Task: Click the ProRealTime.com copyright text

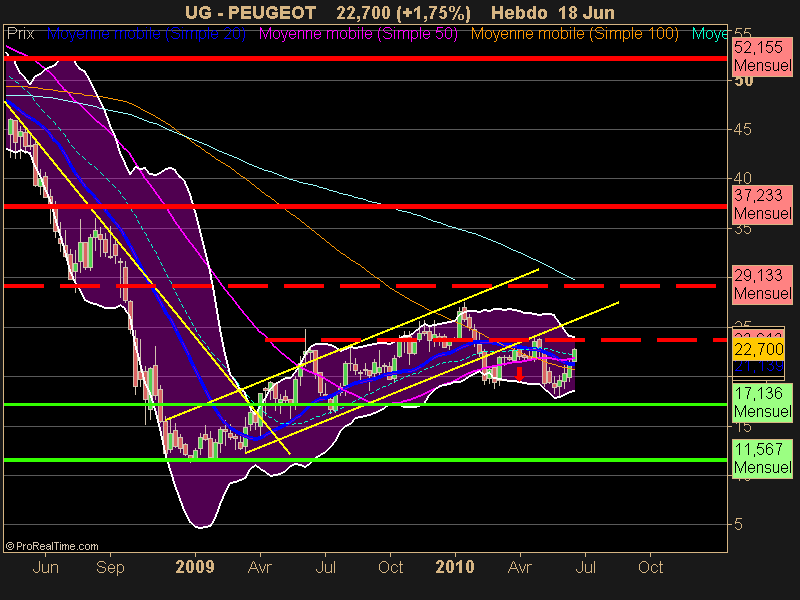Action: tap(52, 546)
